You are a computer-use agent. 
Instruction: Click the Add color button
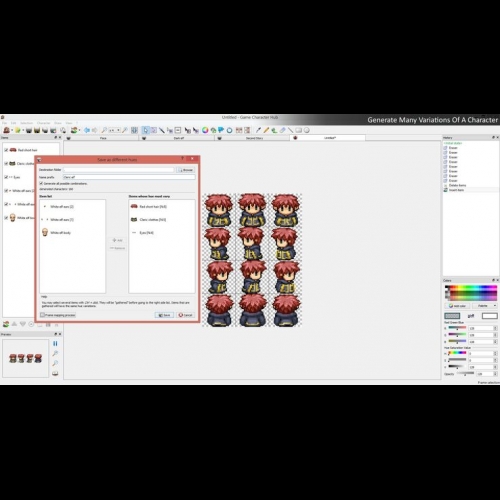click(x=458, y=306)
